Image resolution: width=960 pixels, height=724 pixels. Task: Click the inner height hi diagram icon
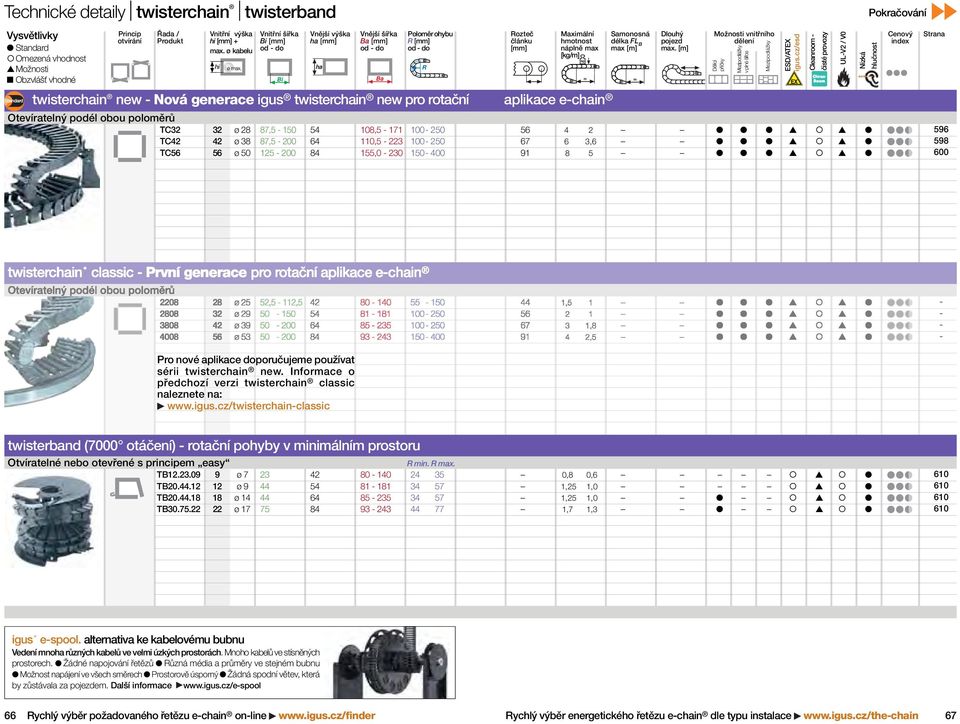tap(227, 67)
